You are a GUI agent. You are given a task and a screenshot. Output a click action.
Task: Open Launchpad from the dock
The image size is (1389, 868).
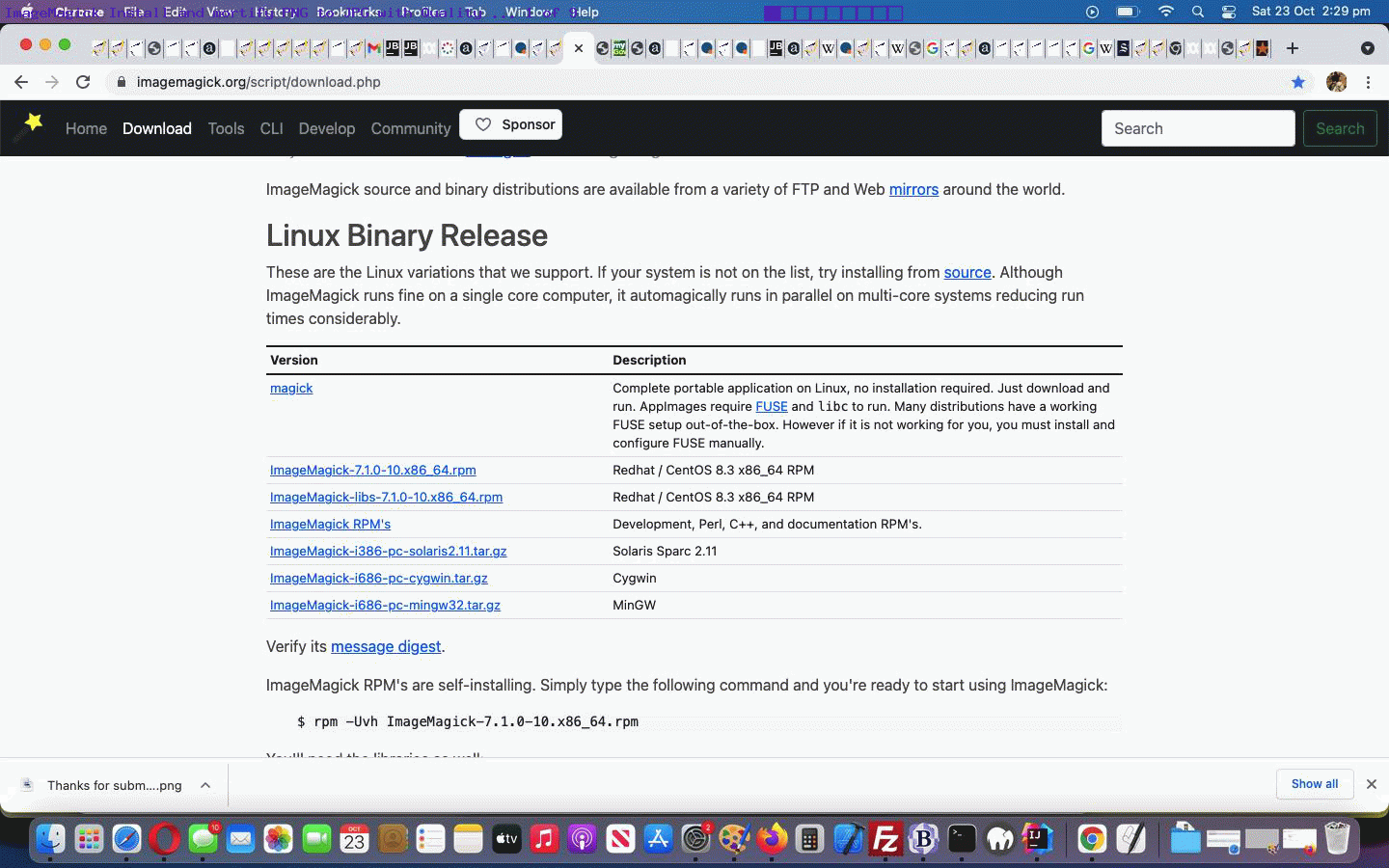click(x=89, y=839)
